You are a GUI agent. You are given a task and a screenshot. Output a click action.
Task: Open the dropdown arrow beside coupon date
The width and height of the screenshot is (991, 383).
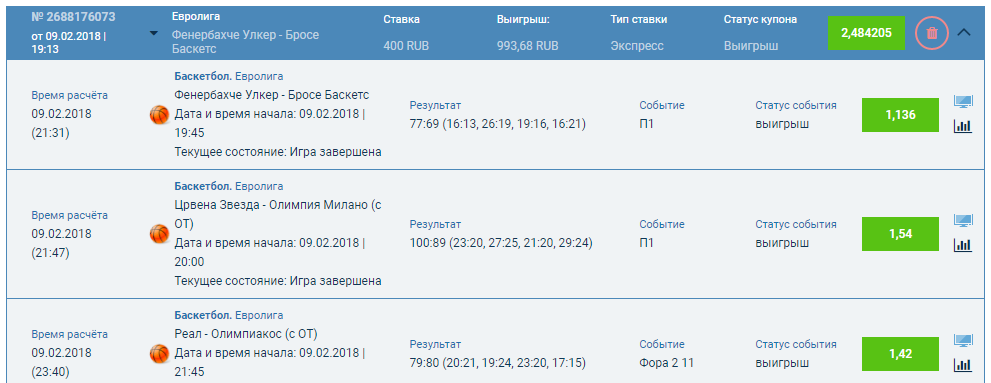coord(154,33)
